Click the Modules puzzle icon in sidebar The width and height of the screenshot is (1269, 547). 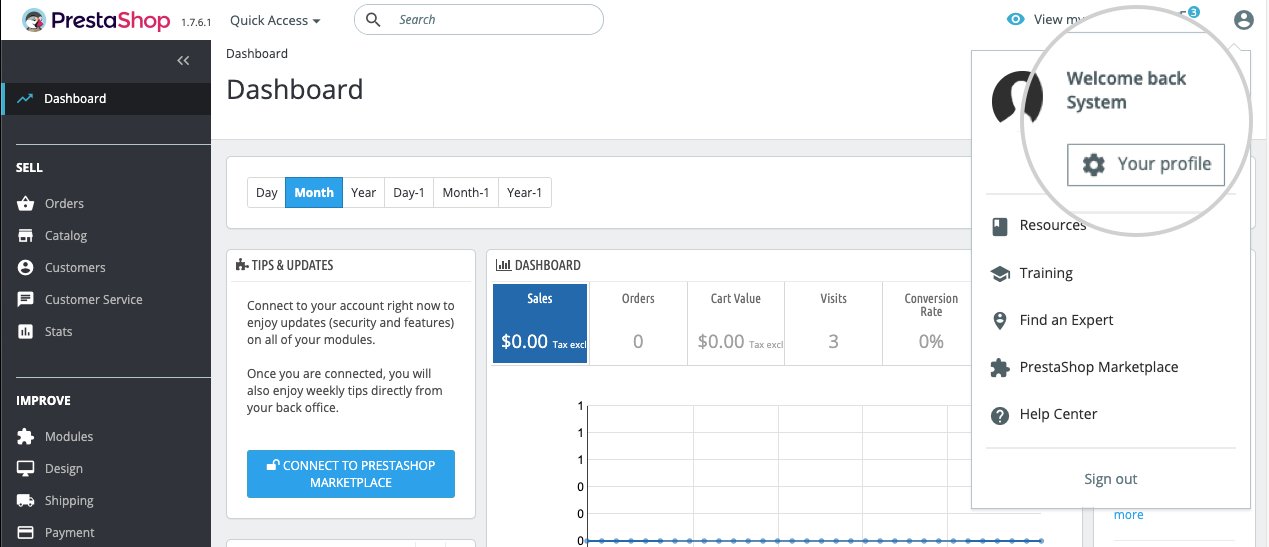[25, 436]
